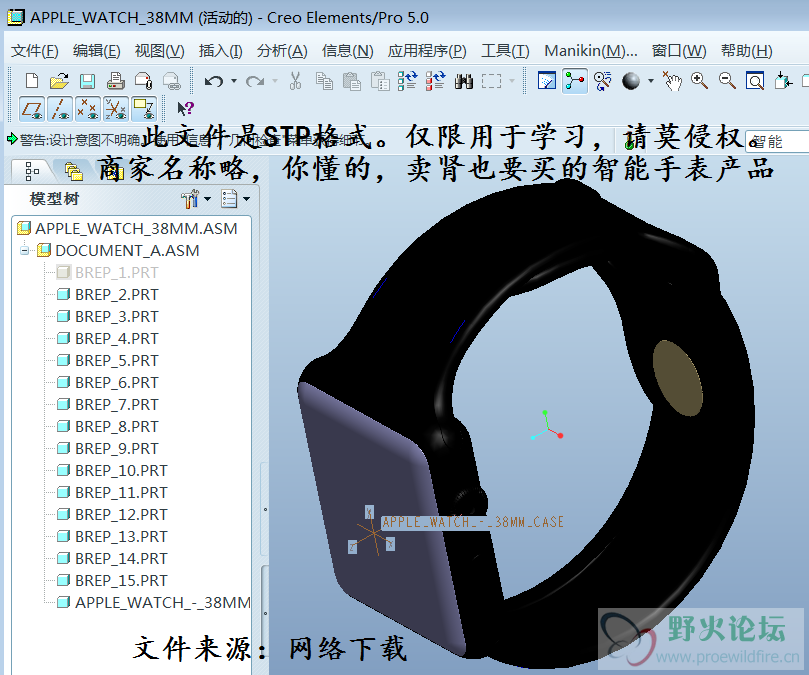Open the Redo history dropdown arrow
The image size is (809, 675).
[x=274, y=81]
